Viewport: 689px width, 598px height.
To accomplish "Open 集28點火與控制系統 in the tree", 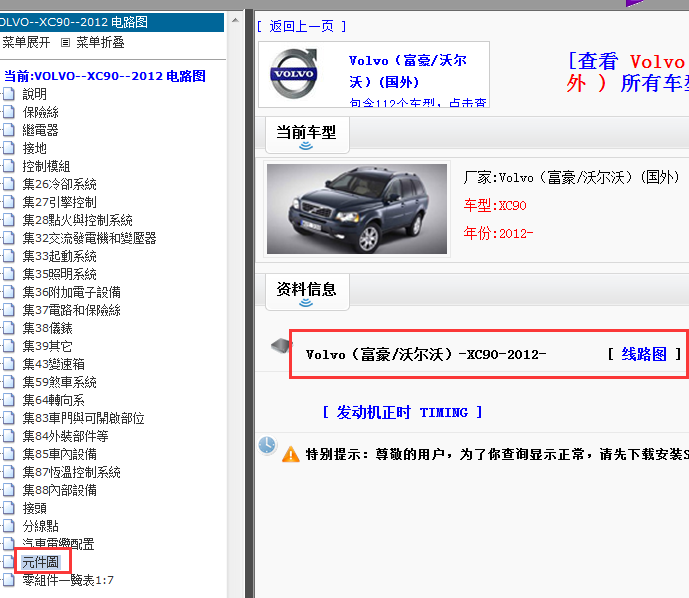I will coord(77,220).
